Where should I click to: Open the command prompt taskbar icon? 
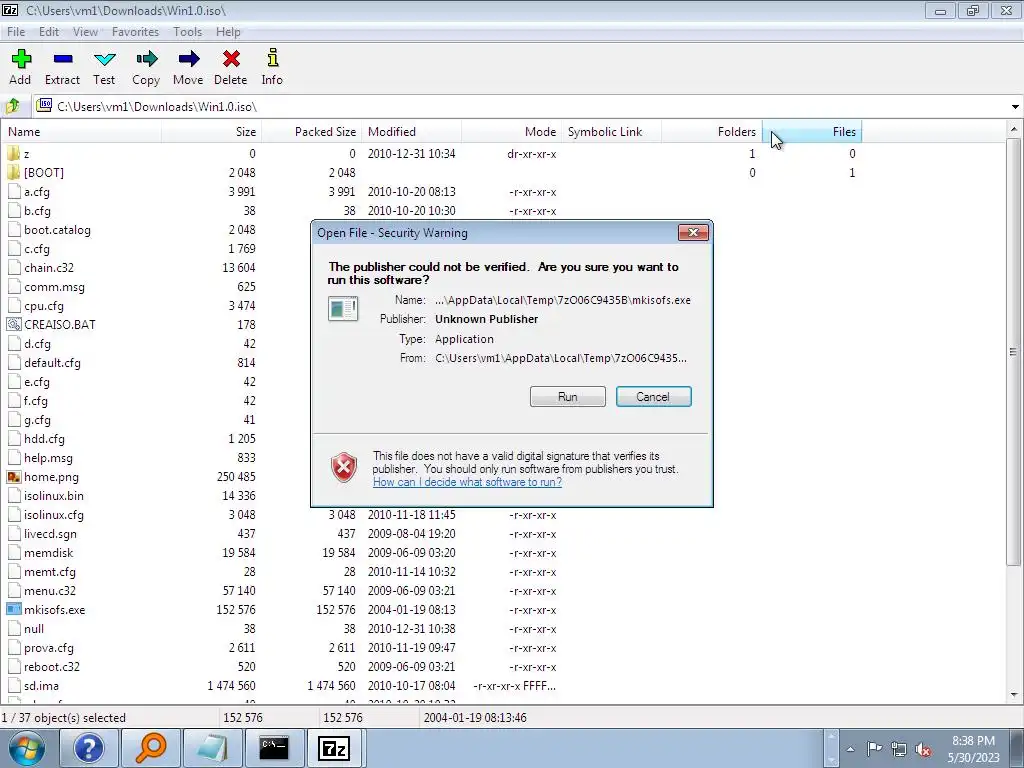pos(274,748)
